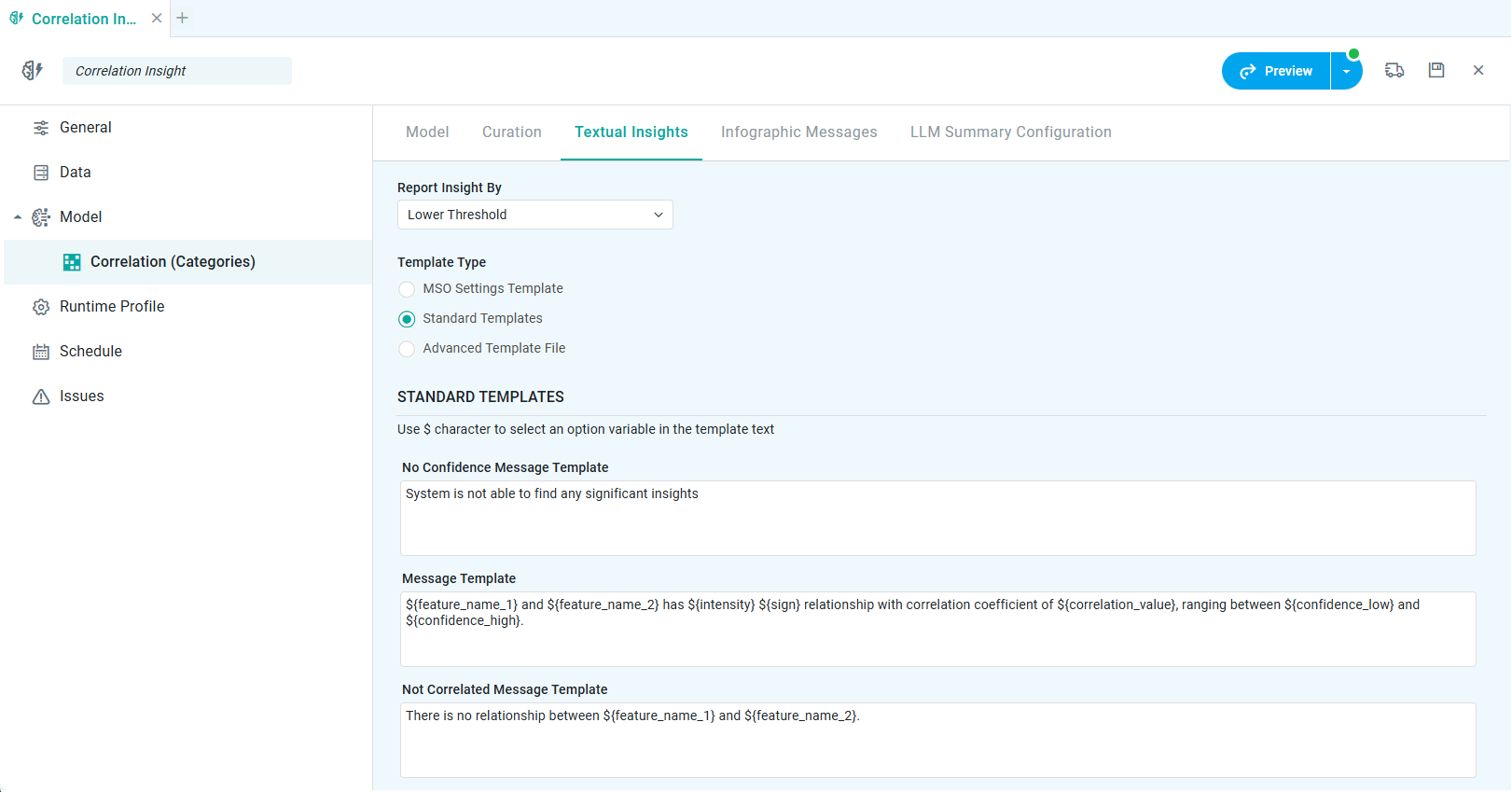Click the deploy truck icon in toolbar

(1394, 70)
